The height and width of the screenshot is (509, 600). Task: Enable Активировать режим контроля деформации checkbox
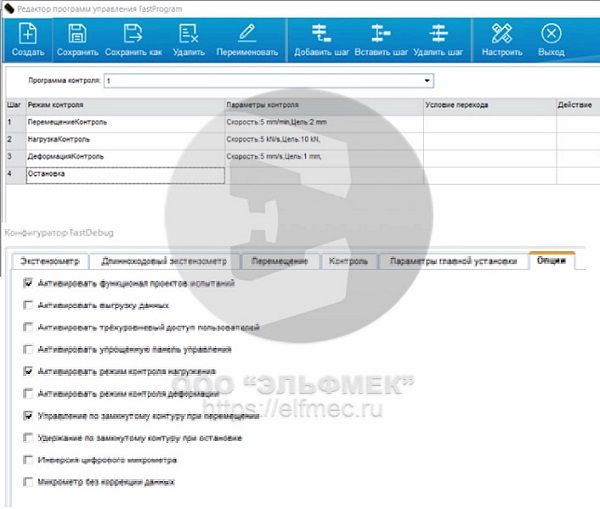28,393
